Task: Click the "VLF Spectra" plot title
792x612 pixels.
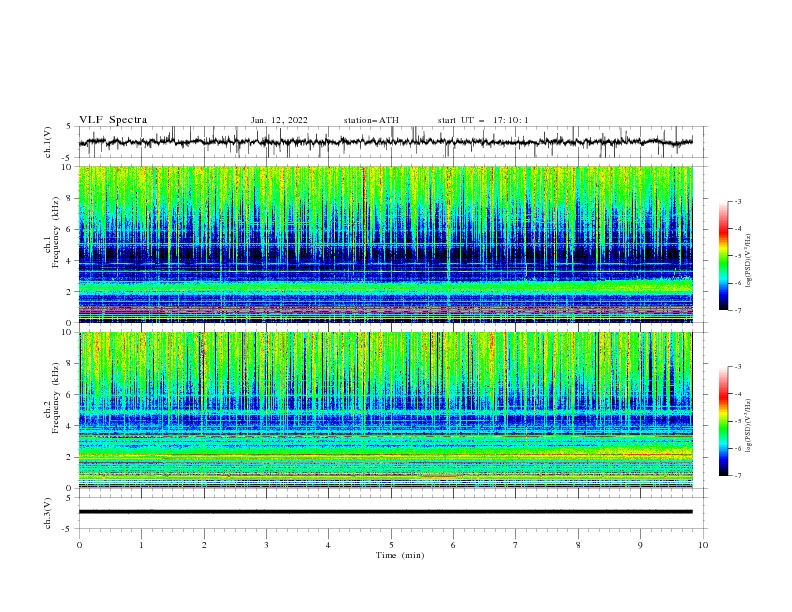Action: point(113,120)
